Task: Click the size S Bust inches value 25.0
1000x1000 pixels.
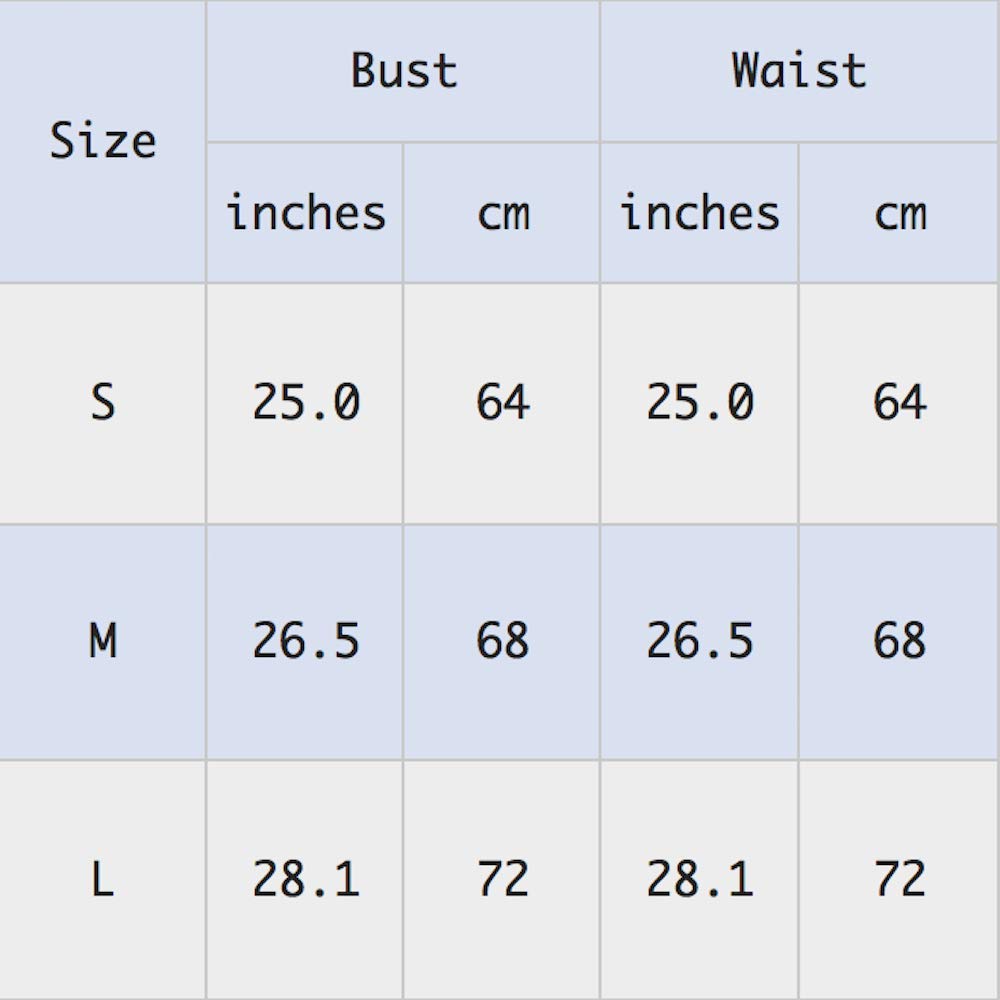Action: [x=305, y=403]
